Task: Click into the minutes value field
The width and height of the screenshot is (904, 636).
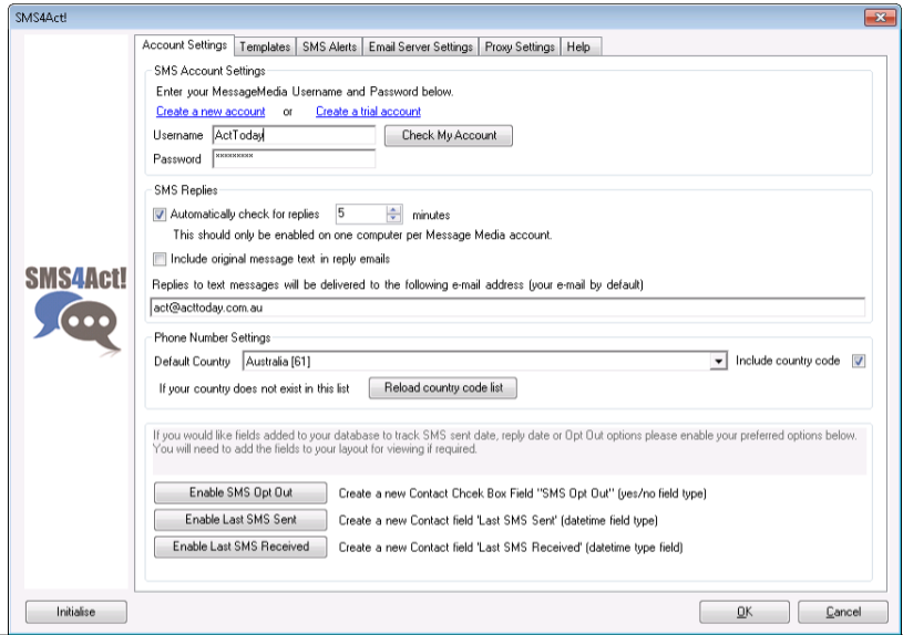Action: (x=361, y=214)
